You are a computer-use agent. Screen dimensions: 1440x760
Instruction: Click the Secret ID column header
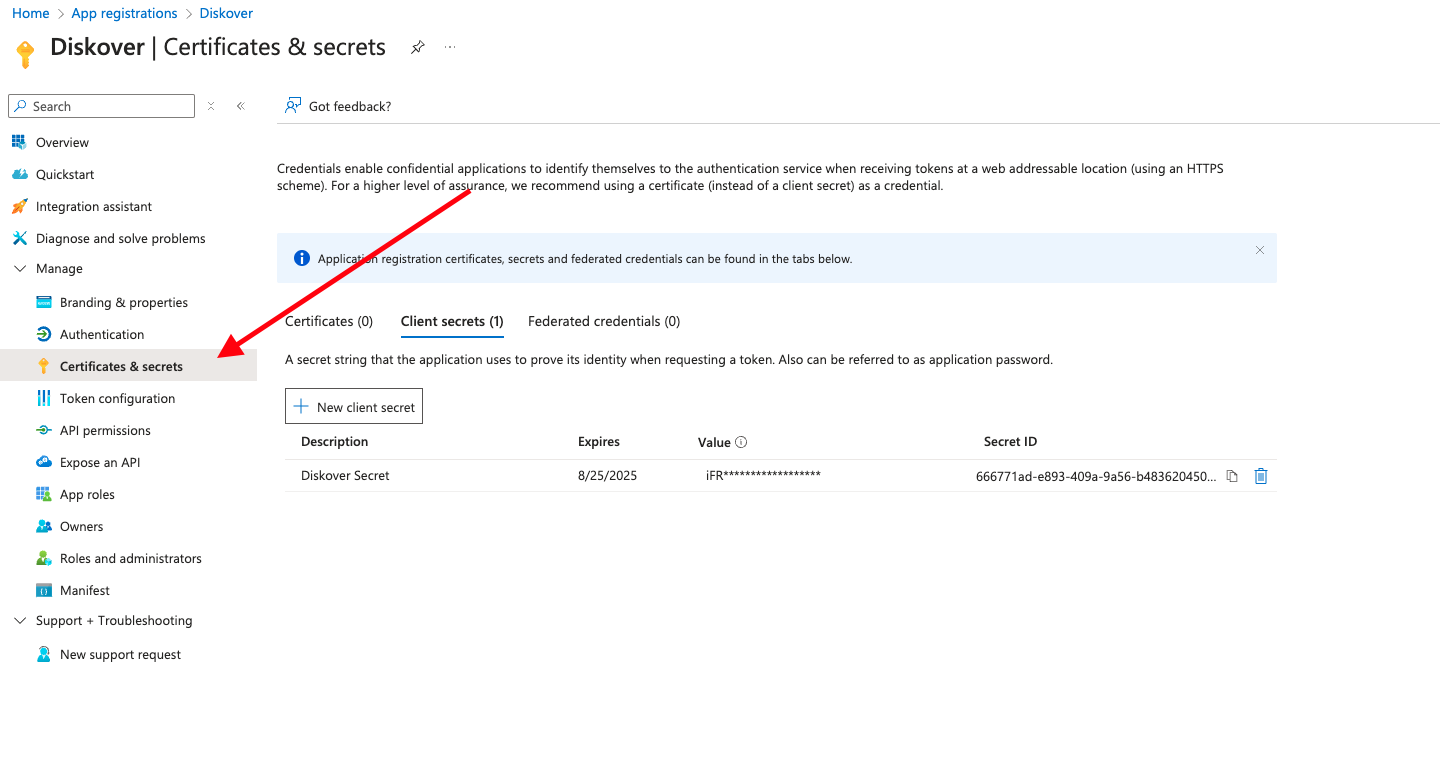(1010, 442)
